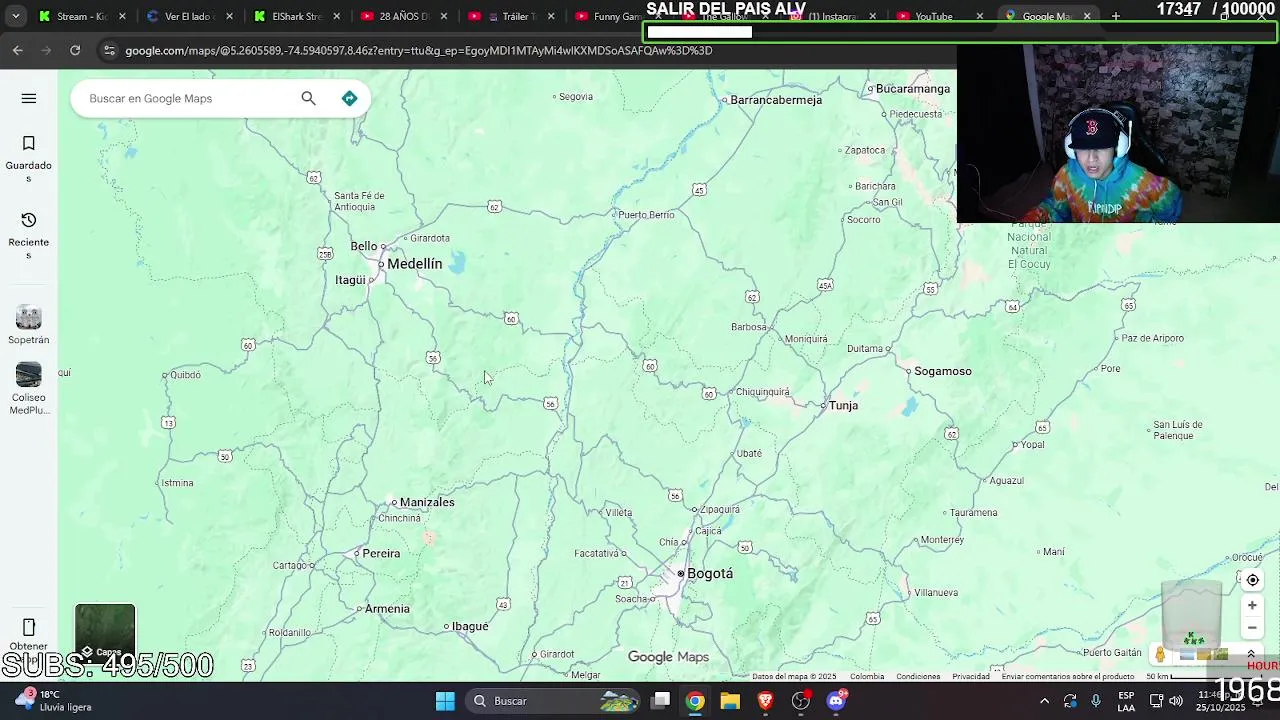This screenshot has height=720, width=1280.
Task: Click the Armenia city label
Action: [x=387, y=608]
